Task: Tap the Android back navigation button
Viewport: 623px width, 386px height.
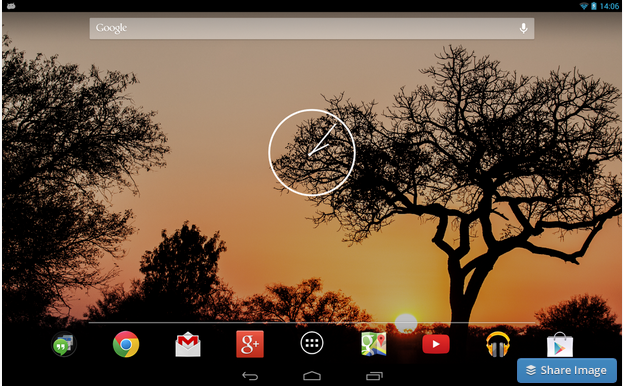Action: (x=250, y=376)
